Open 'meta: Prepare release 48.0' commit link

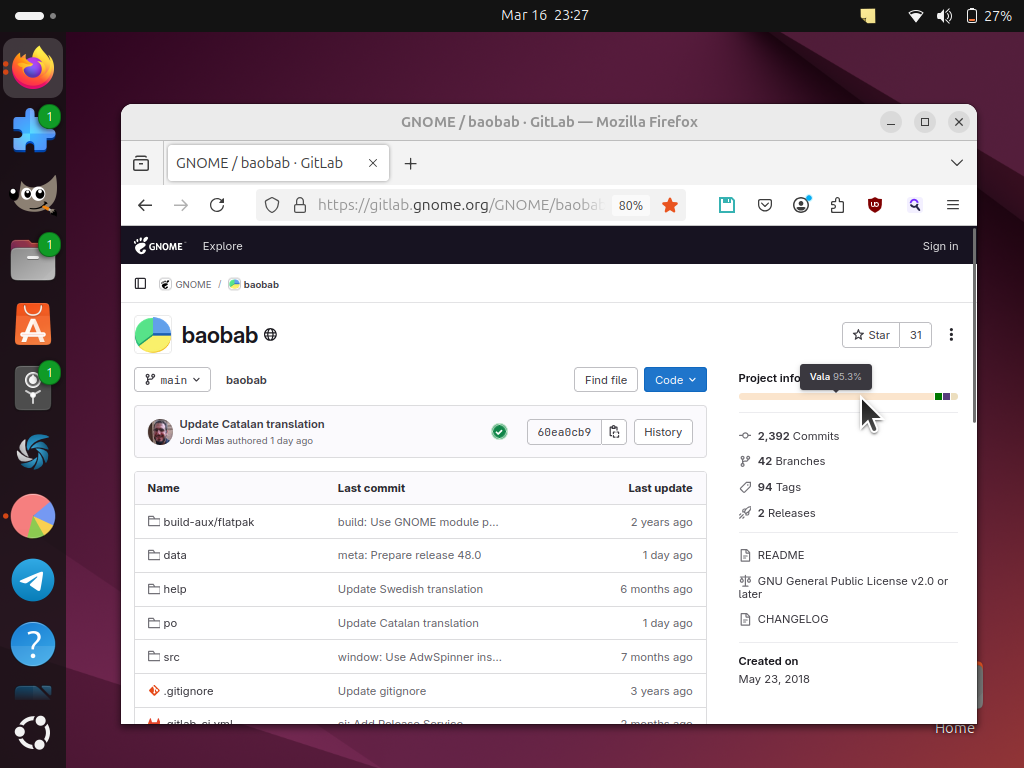[409, 555]
